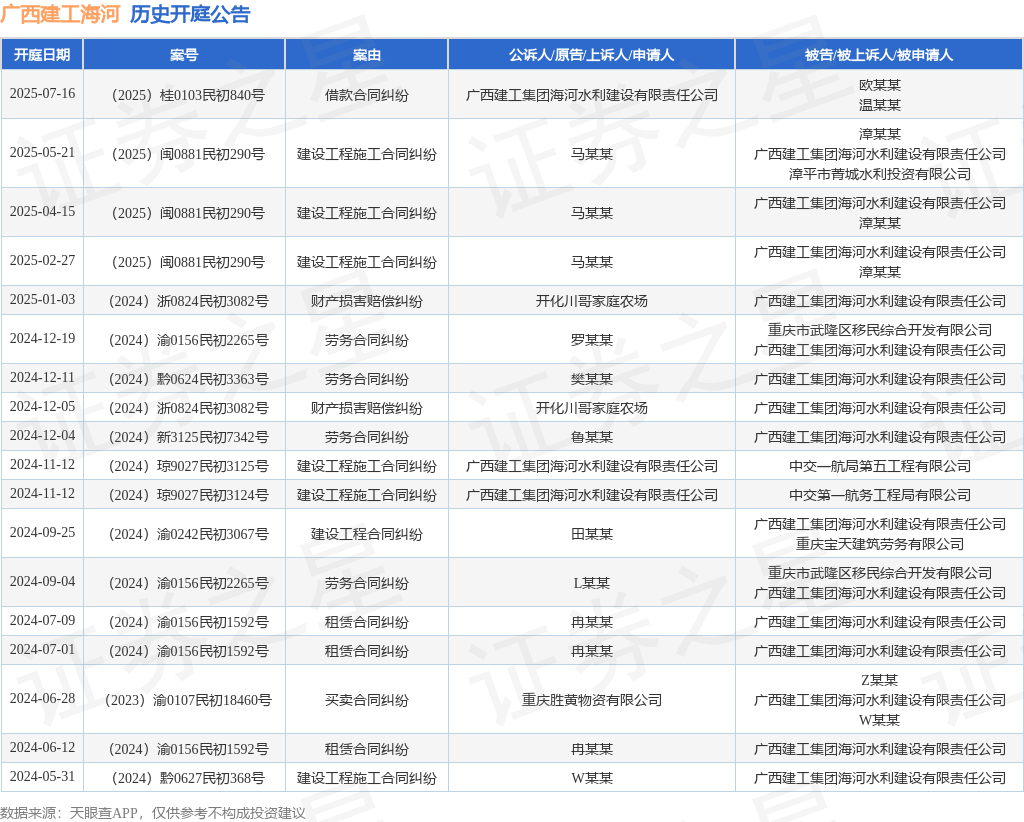This screenshot has height=822, width=1024.
Task: Select the date cell 2024-12-05
Action: point(42,407)
